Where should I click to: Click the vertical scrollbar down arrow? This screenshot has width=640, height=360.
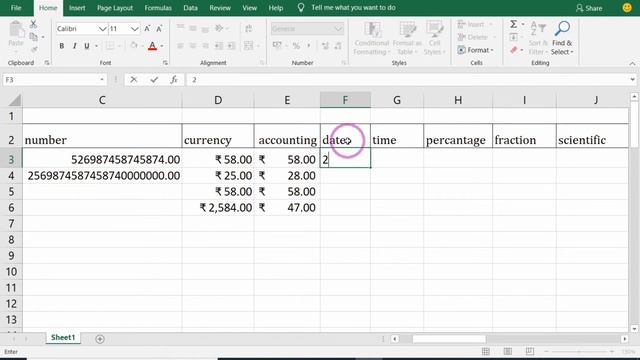[x=634, y=329]
